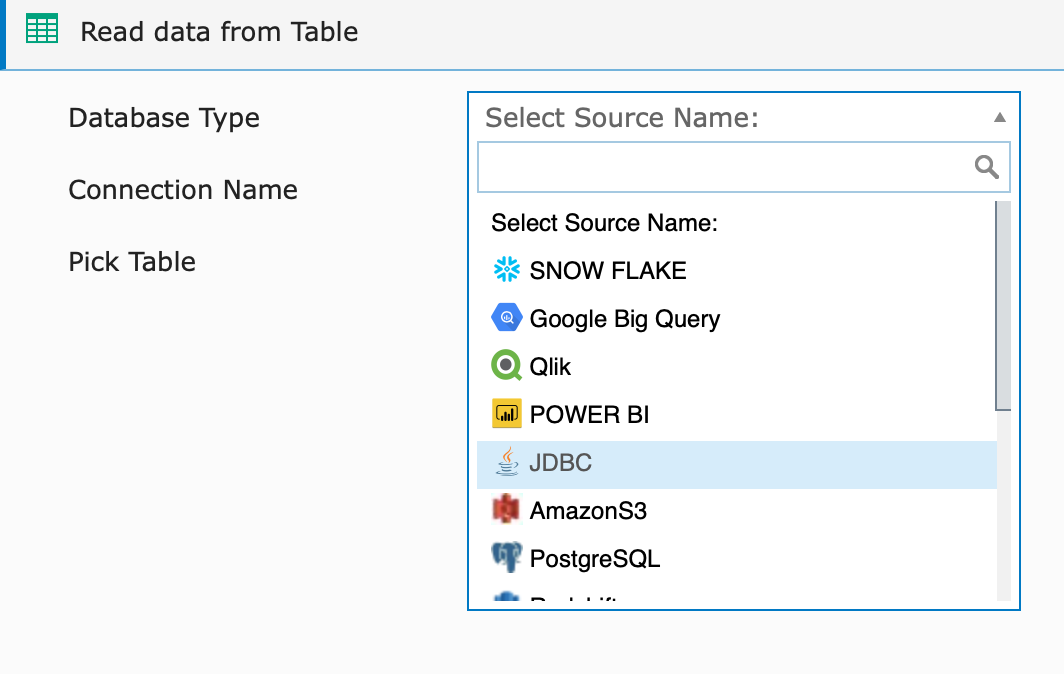Click the snowflake icon beside SNOW FLAKE
Image resolution: width=1064 pixels, height=674 pixels.
click(506, 269)
